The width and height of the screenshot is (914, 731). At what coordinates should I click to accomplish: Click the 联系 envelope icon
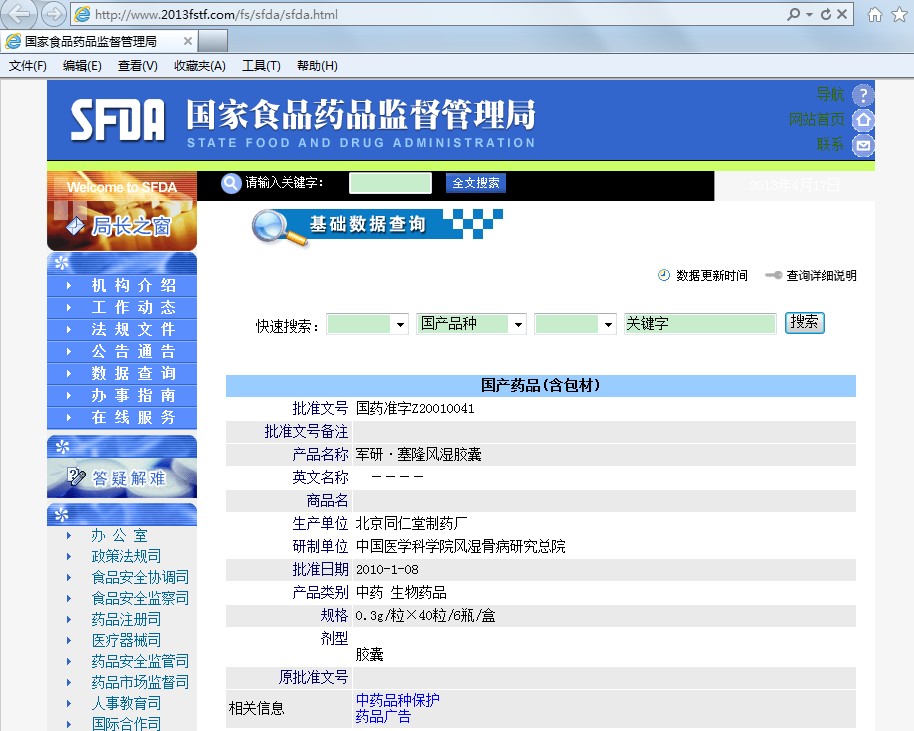(863, 145)
